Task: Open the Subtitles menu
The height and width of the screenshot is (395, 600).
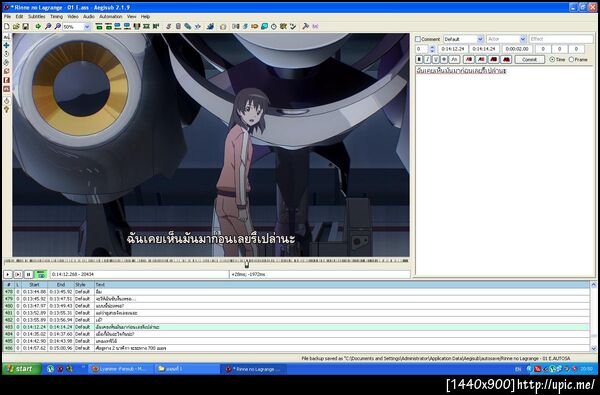Action: (x=37, y=16)
